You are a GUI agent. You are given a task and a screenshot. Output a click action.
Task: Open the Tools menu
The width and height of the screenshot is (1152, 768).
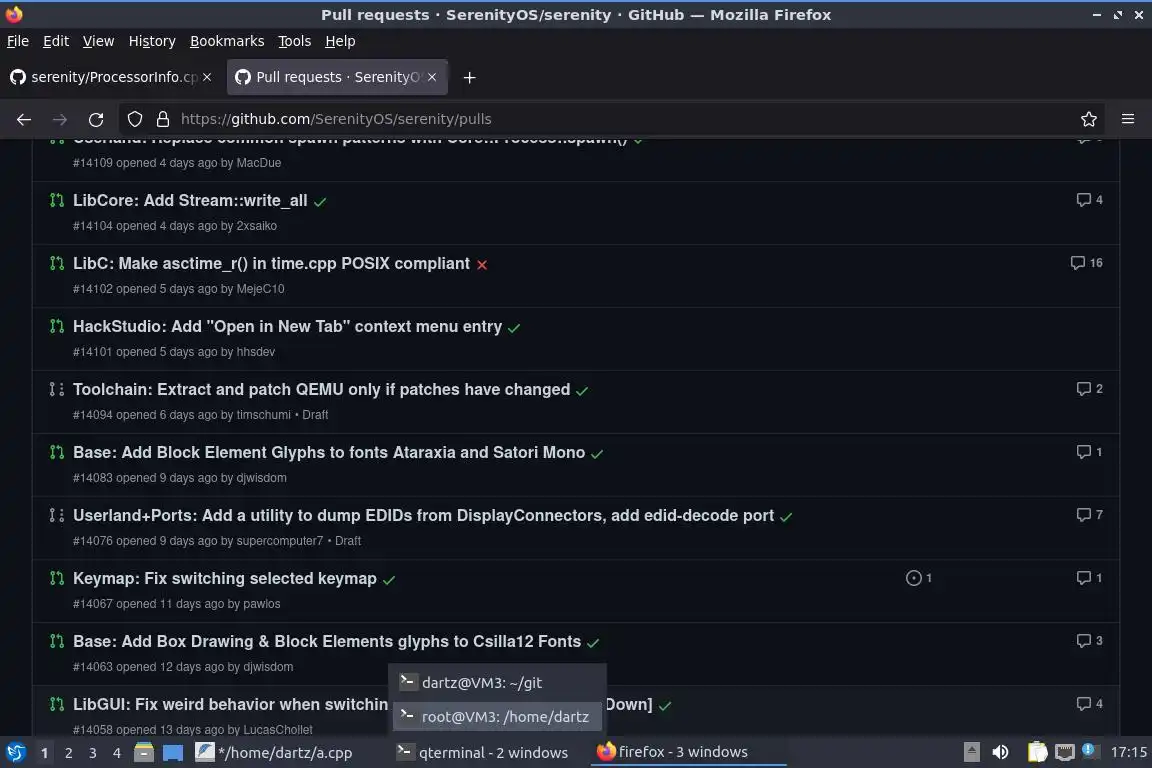tap(295, 41)
